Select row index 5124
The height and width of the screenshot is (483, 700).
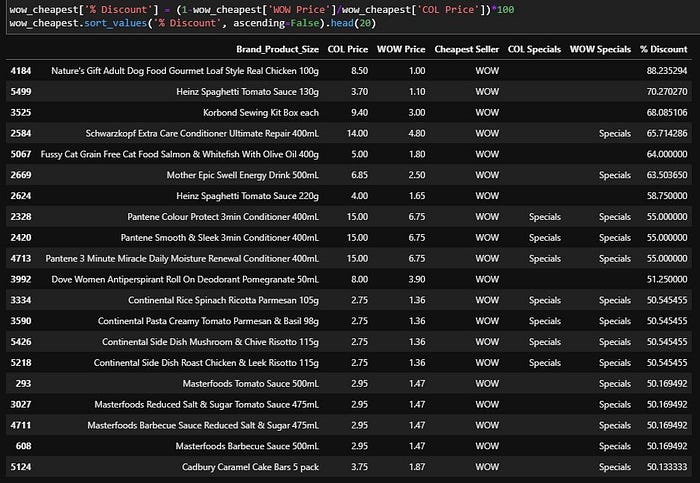click(x=21, y=467)
